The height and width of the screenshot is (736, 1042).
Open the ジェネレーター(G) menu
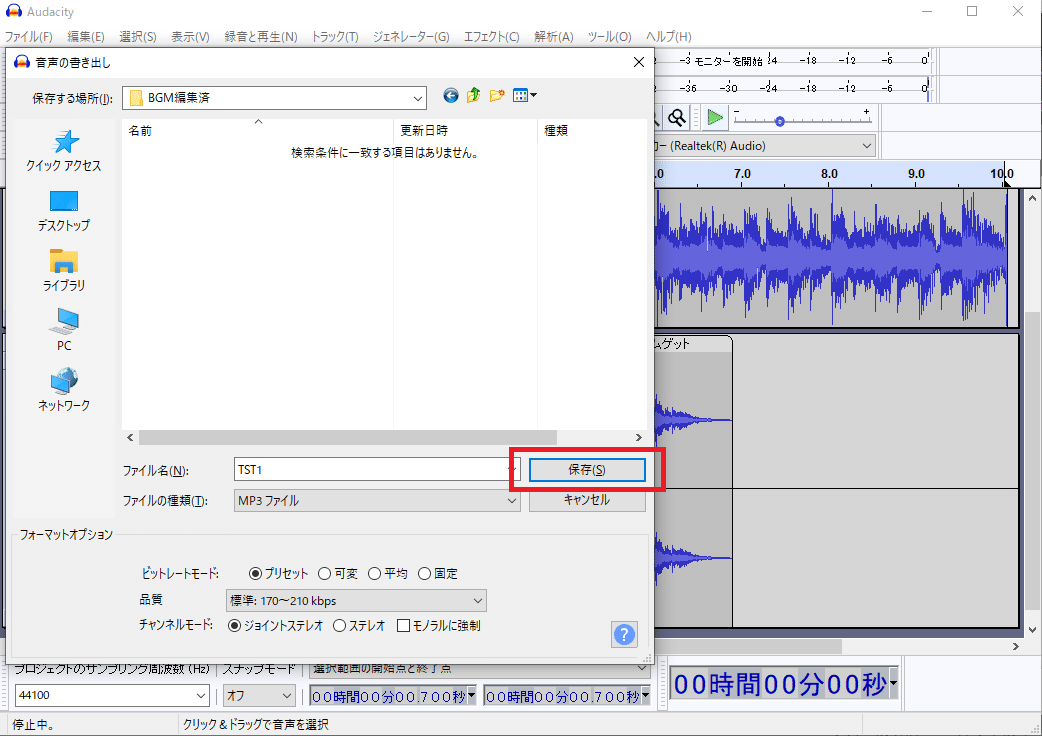[411, 37]
